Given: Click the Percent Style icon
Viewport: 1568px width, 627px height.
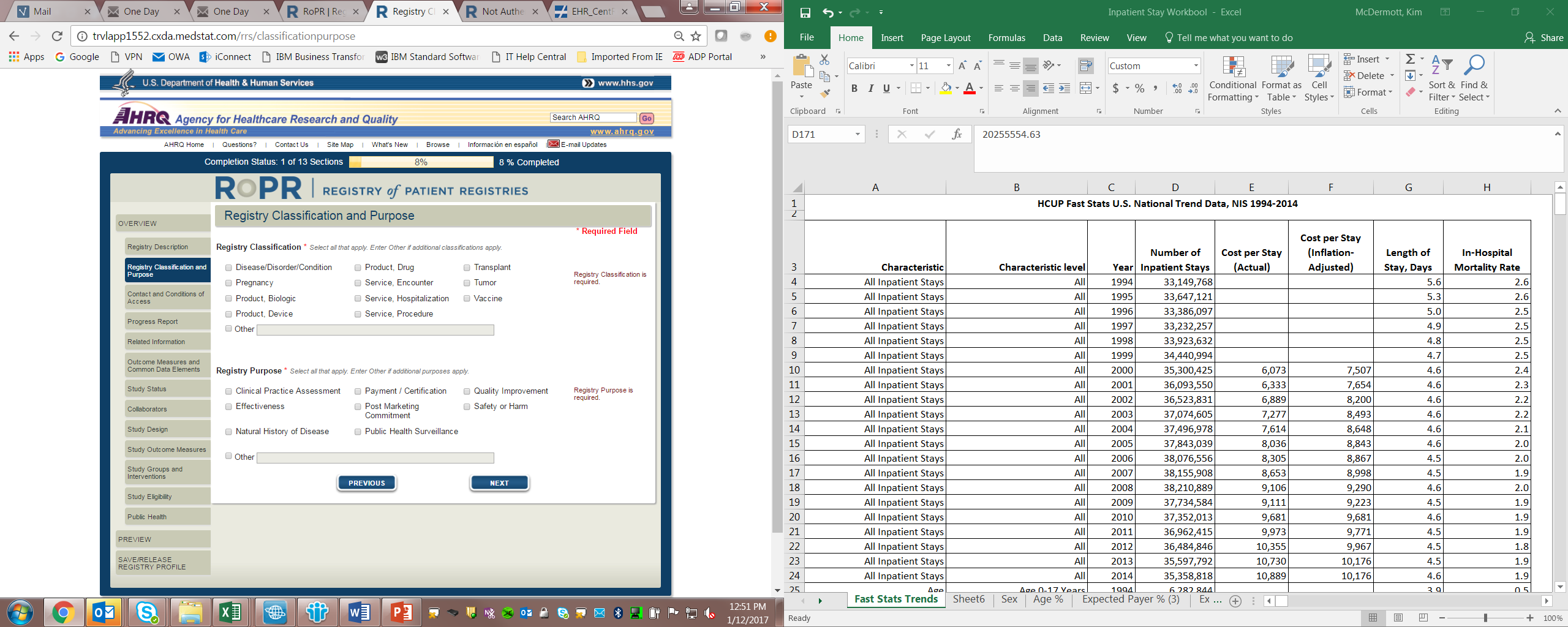Looking at the screenshot, I should point(1139,88).
